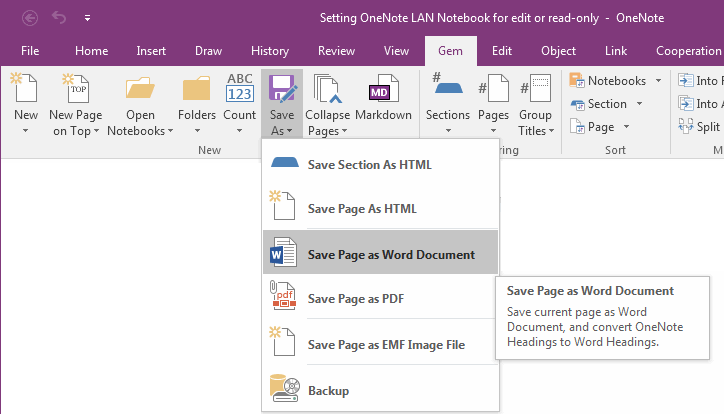
Task: Choose Save Page as PDF
Action: 380,298
